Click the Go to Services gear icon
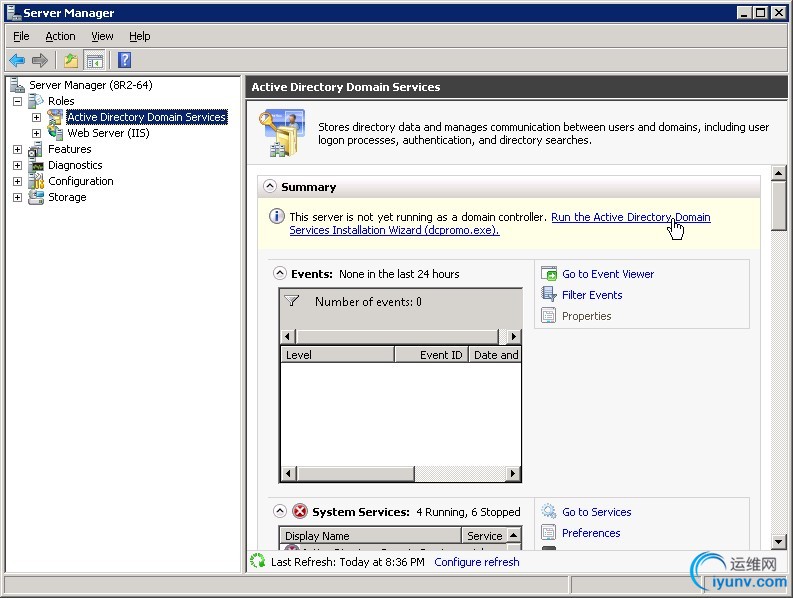The height and width of the screenshot is (598, 793). pyautogui.click(x=549, y=511)
